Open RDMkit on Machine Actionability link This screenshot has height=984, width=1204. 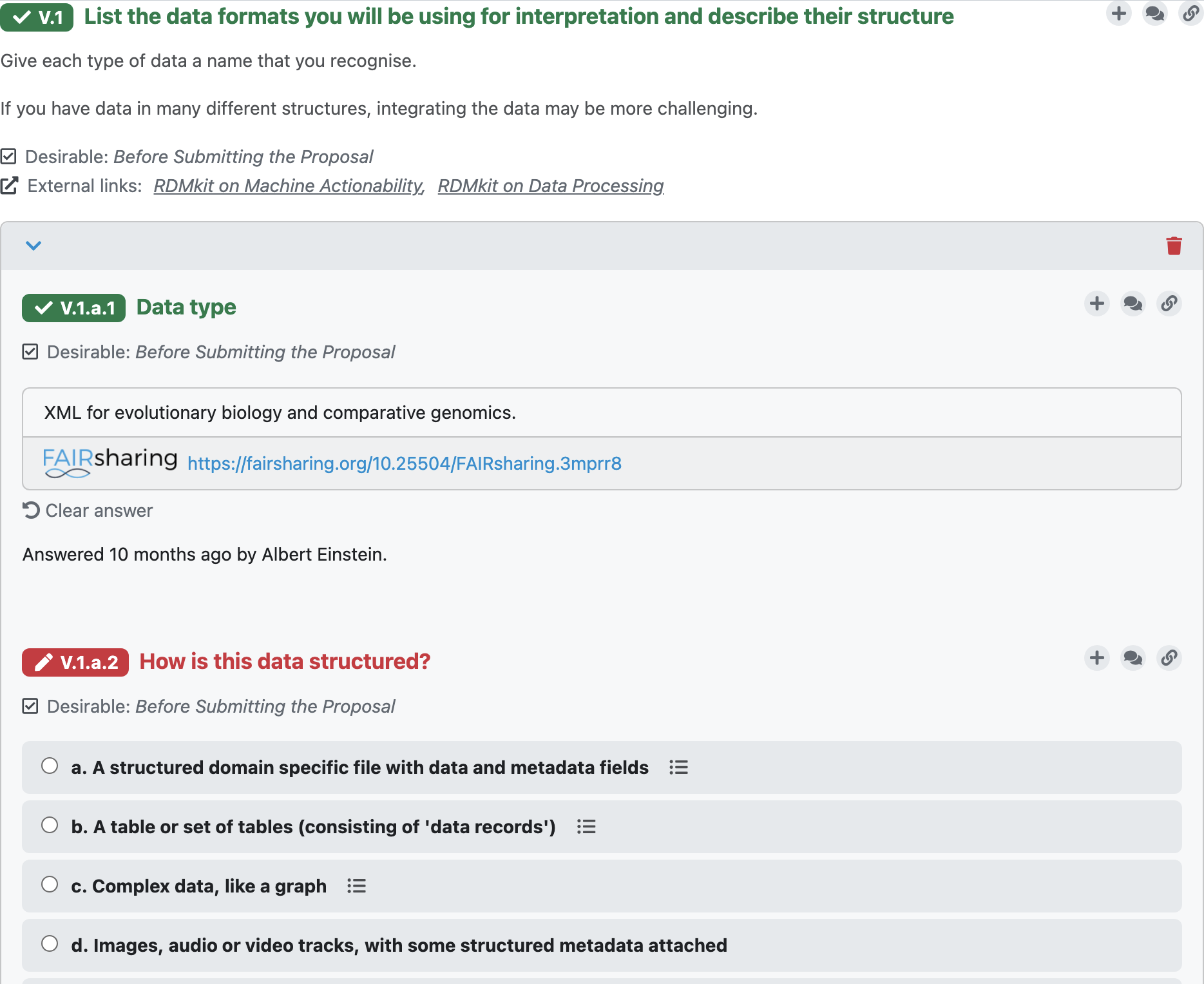[289, 186]
